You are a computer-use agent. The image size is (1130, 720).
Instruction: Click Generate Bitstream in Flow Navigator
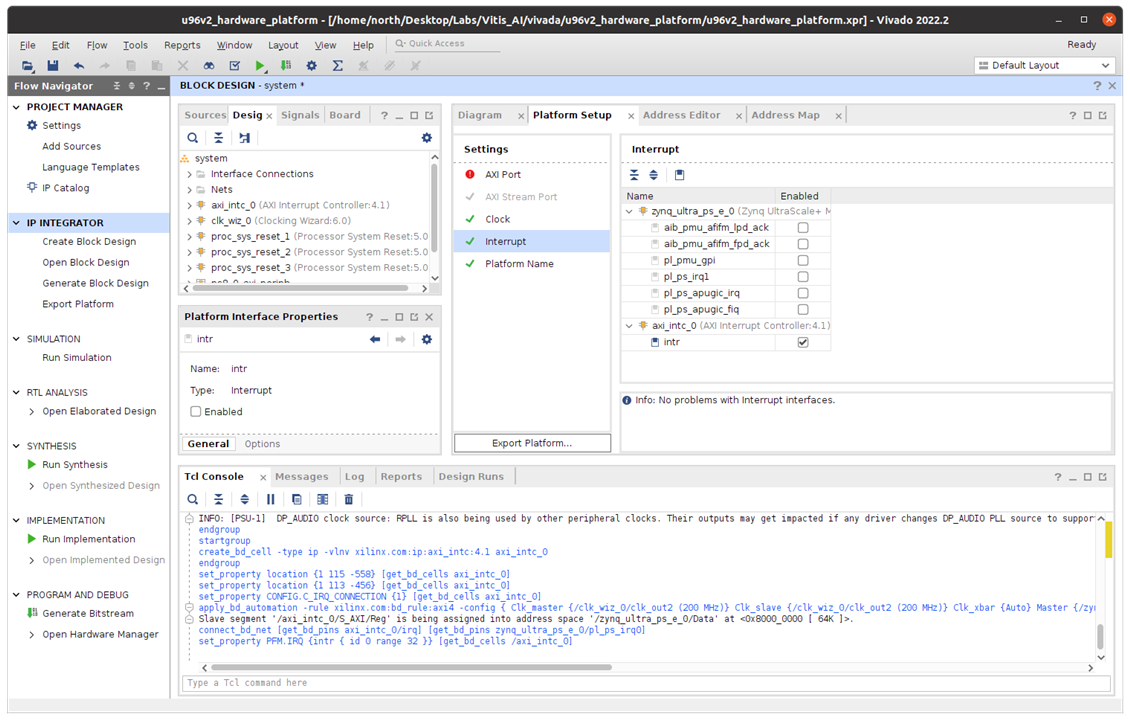tap(88, 613)
